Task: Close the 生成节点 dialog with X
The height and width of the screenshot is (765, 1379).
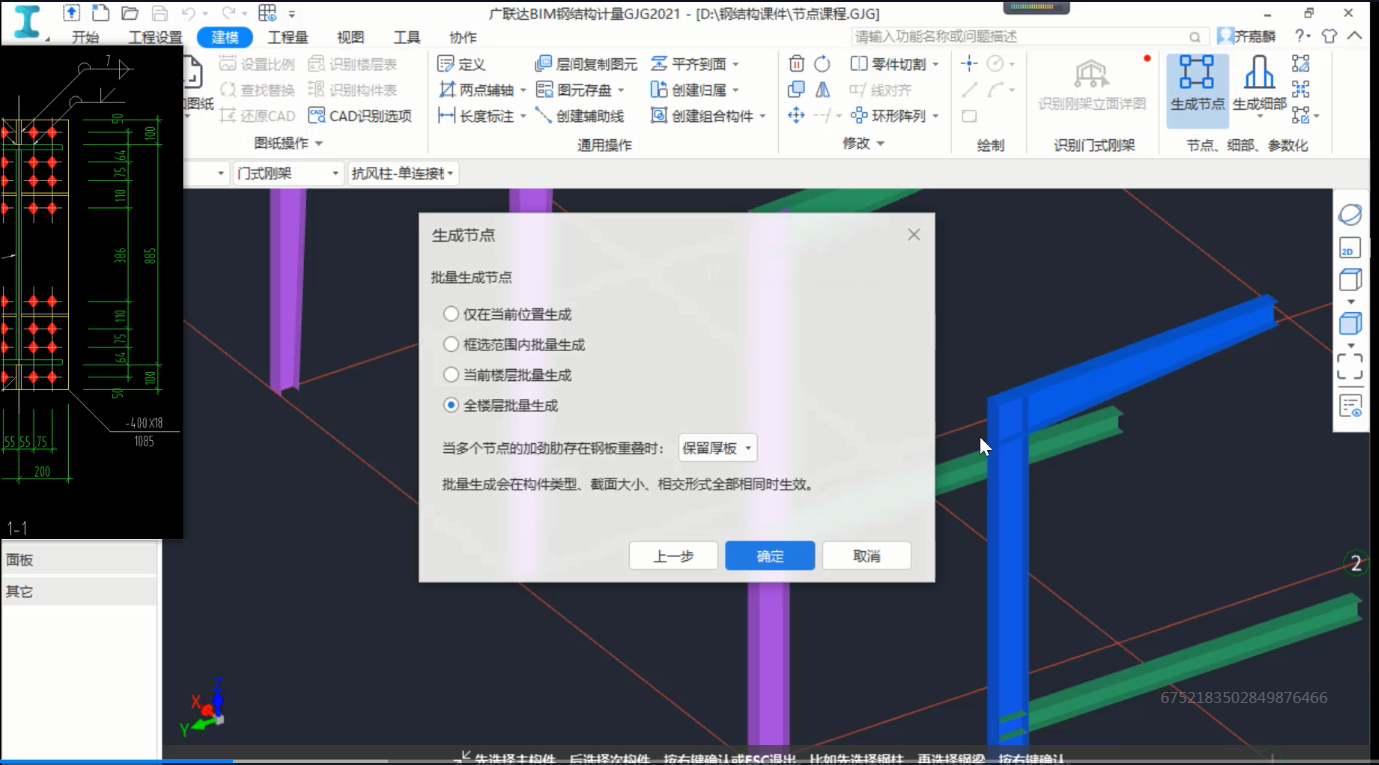Action: 913,235
